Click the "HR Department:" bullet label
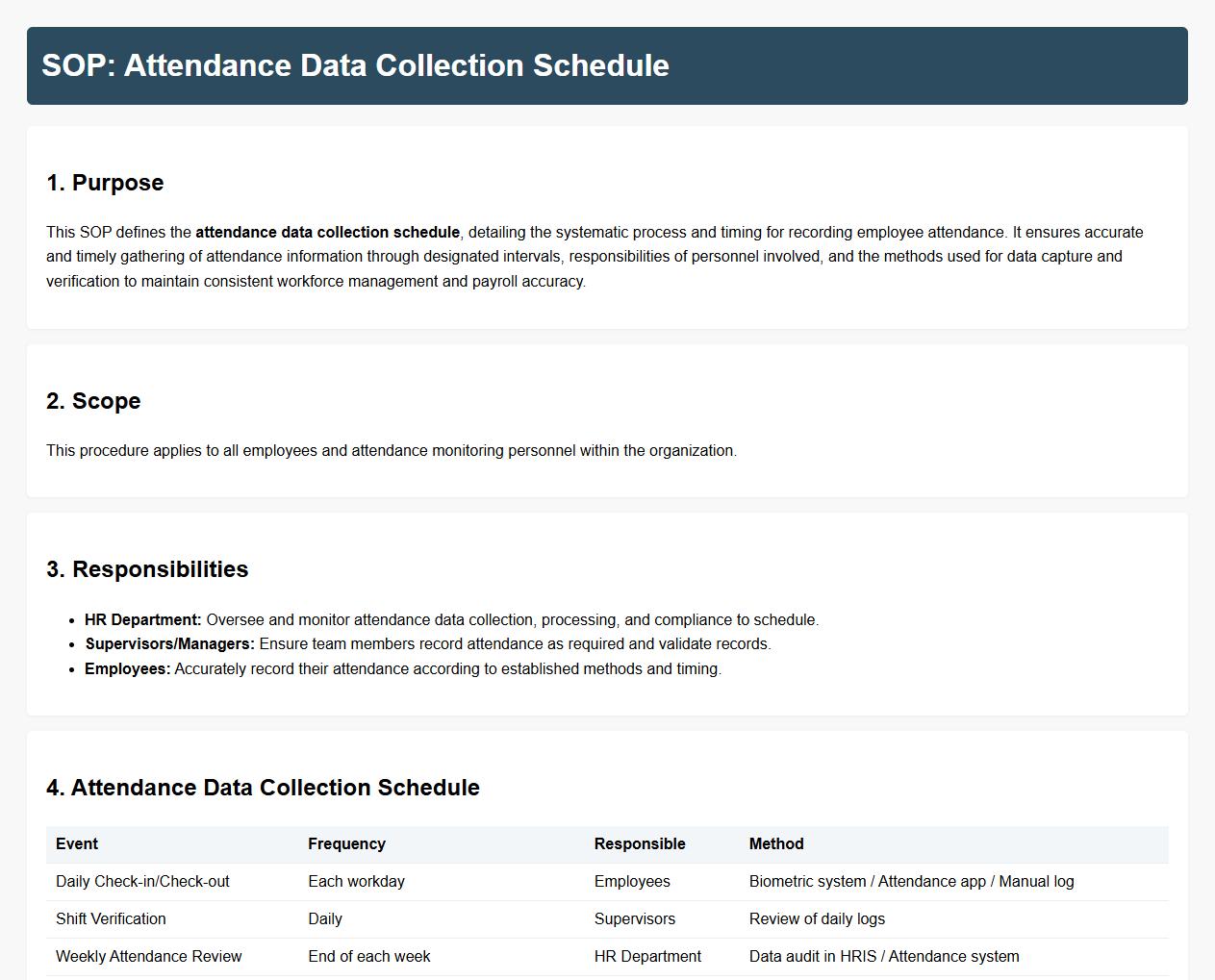 (143, 620)
